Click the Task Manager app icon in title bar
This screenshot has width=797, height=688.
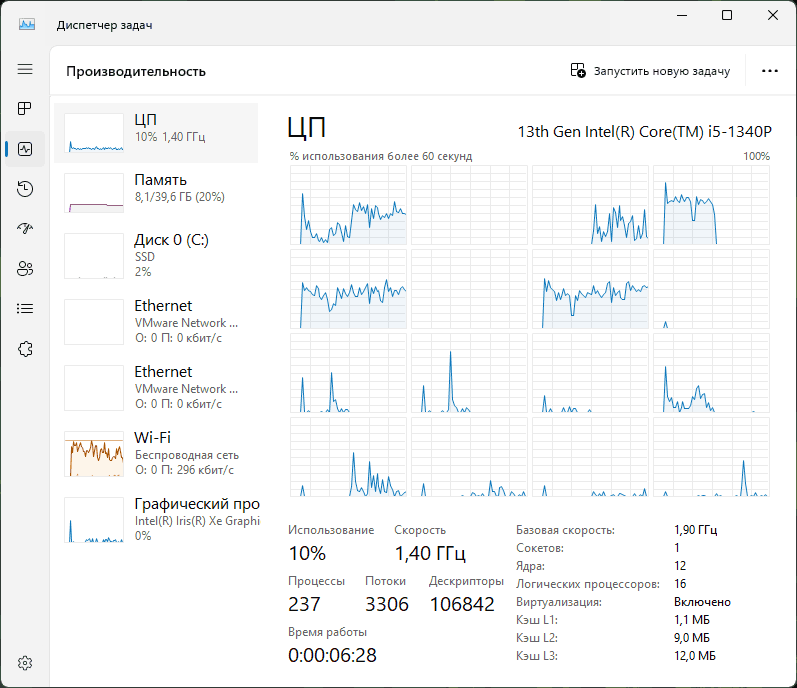pos(27,24)
